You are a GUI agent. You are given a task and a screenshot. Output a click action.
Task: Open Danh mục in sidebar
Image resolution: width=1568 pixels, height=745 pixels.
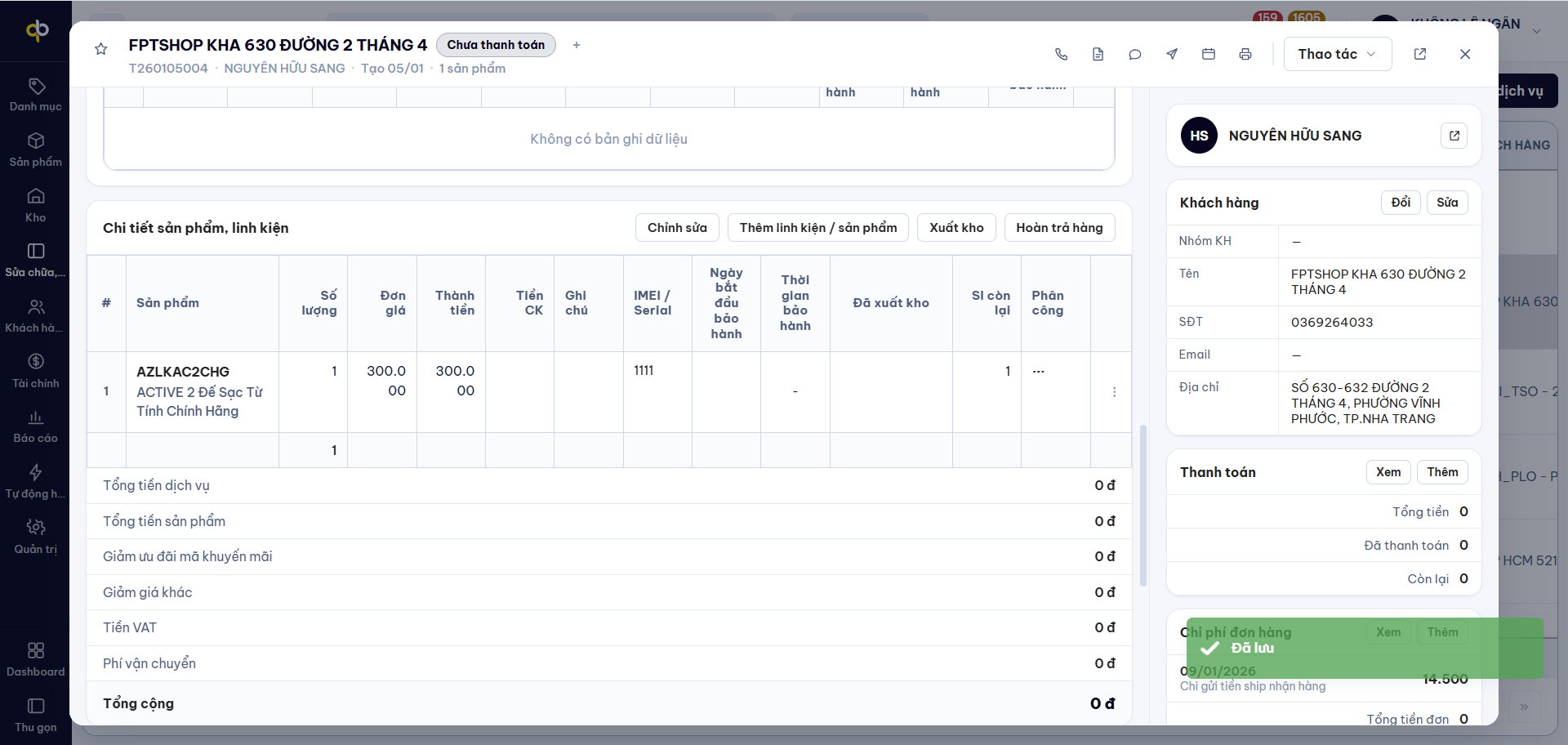[x=36, y=95]
